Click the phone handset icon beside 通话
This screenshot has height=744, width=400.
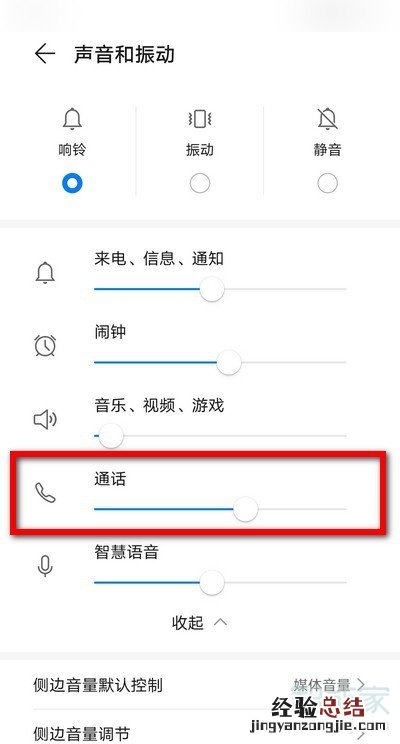click(x=45, y=493)
